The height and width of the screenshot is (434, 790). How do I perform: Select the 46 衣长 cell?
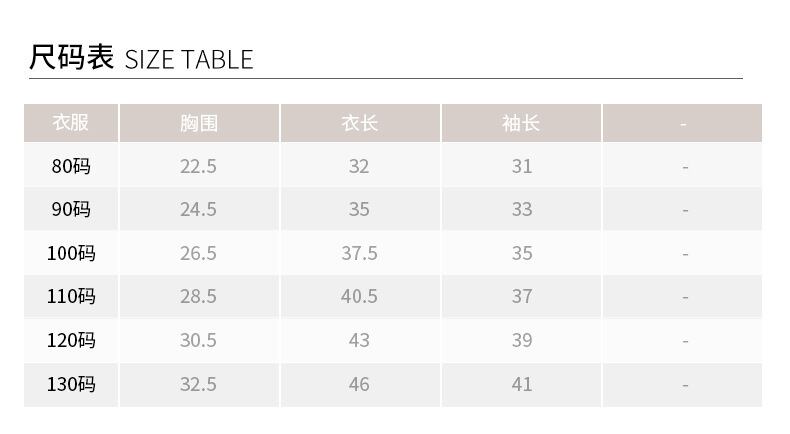pos(359,384)
